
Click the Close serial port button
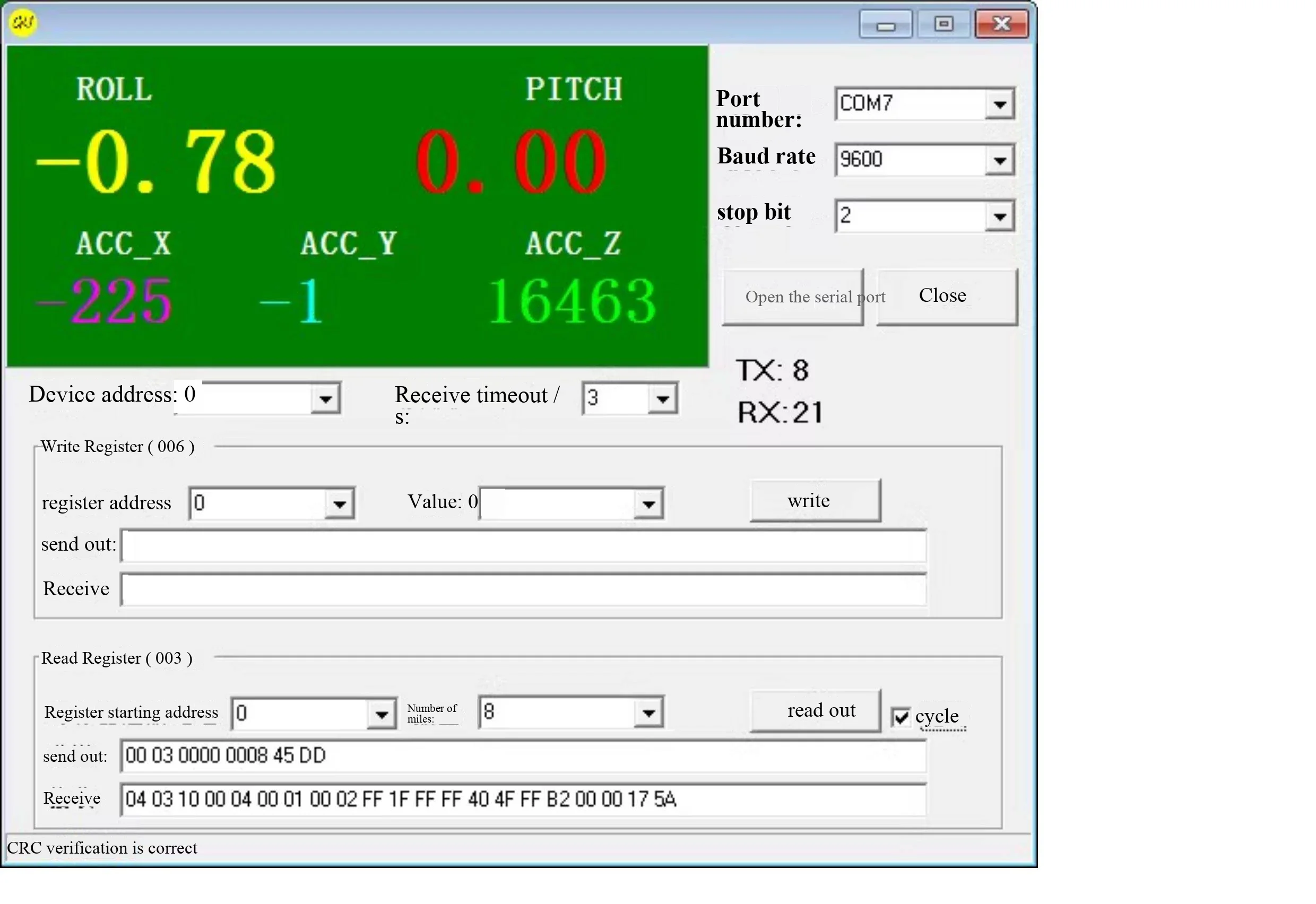(x=947, y=297)
